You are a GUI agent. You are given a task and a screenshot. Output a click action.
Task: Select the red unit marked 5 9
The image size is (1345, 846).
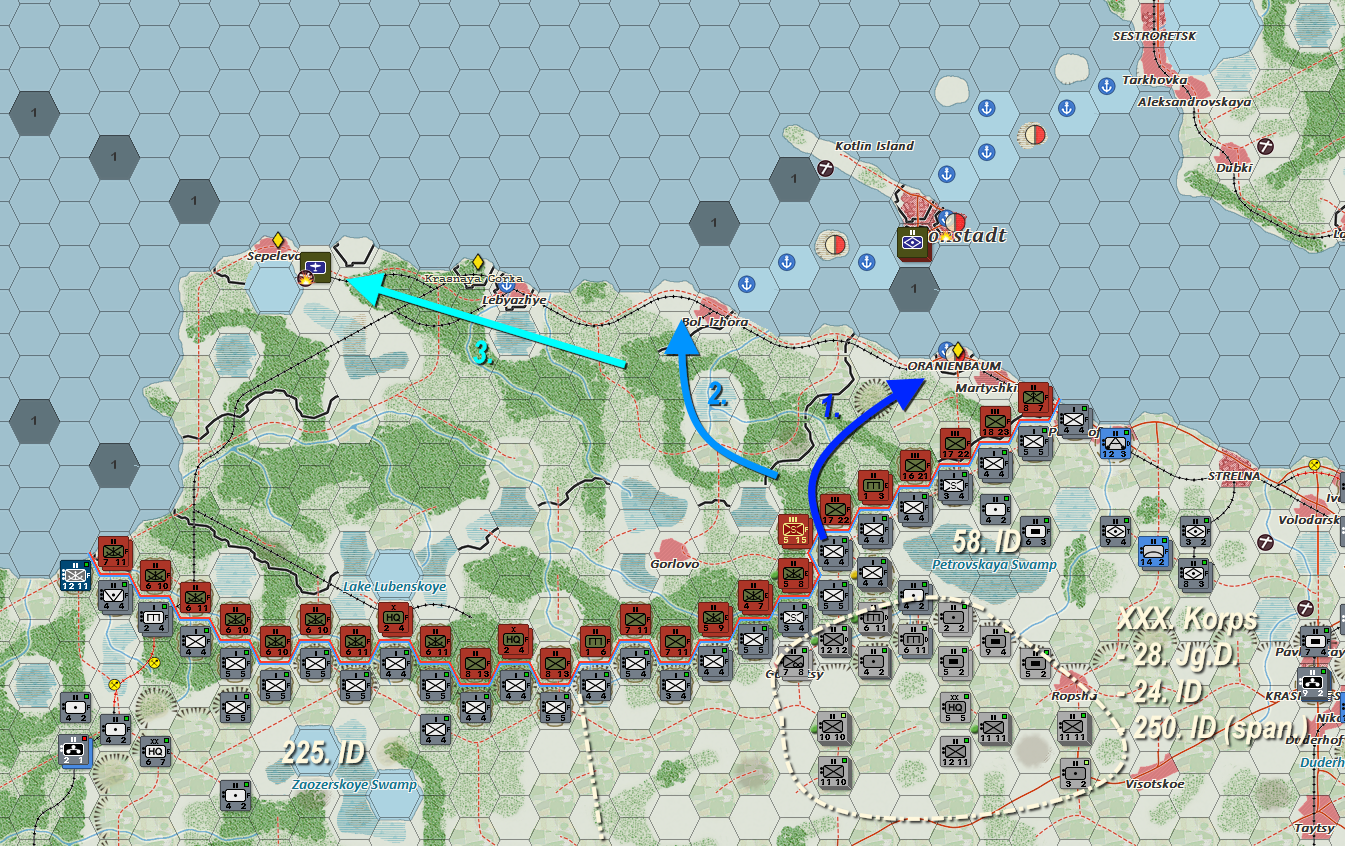[713, 618]
